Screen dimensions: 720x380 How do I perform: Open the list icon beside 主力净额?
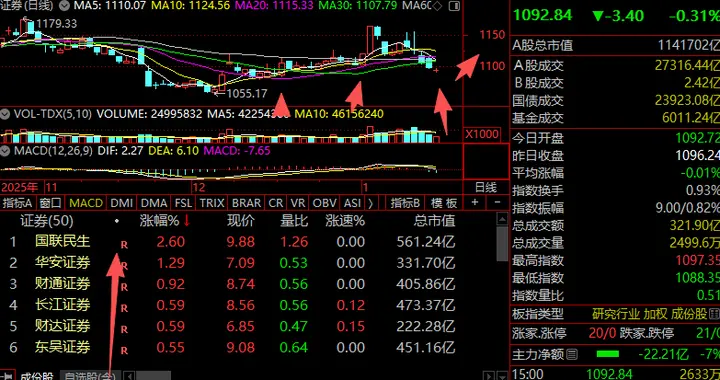click(x=572, y=354)
